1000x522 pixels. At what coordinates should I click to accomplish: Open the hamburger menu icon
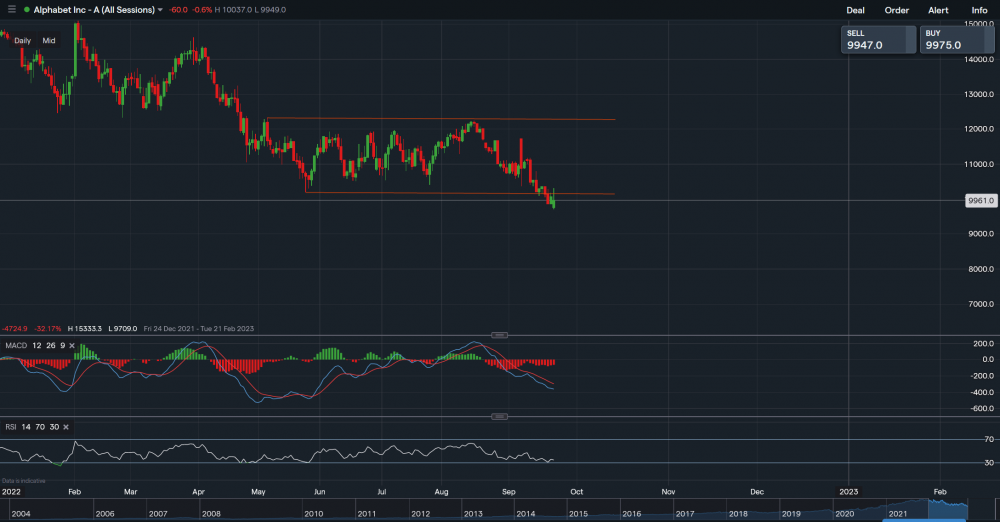(x=11, y=10)
